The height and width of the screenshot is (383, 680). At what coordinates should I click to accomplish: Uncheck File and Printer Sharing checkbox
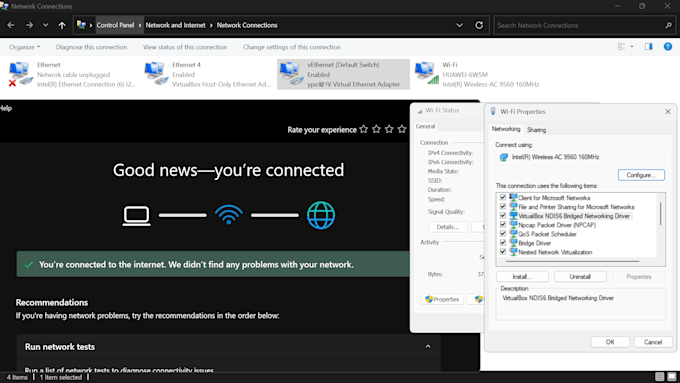[x=503, y=206]
